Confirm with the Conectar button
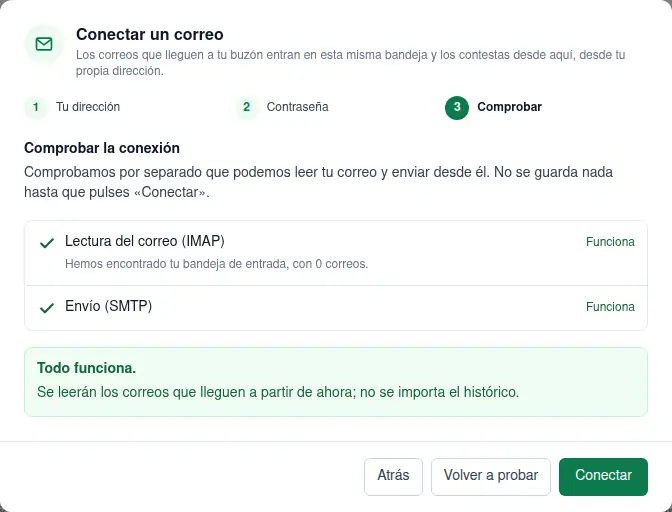 [603, 476]
